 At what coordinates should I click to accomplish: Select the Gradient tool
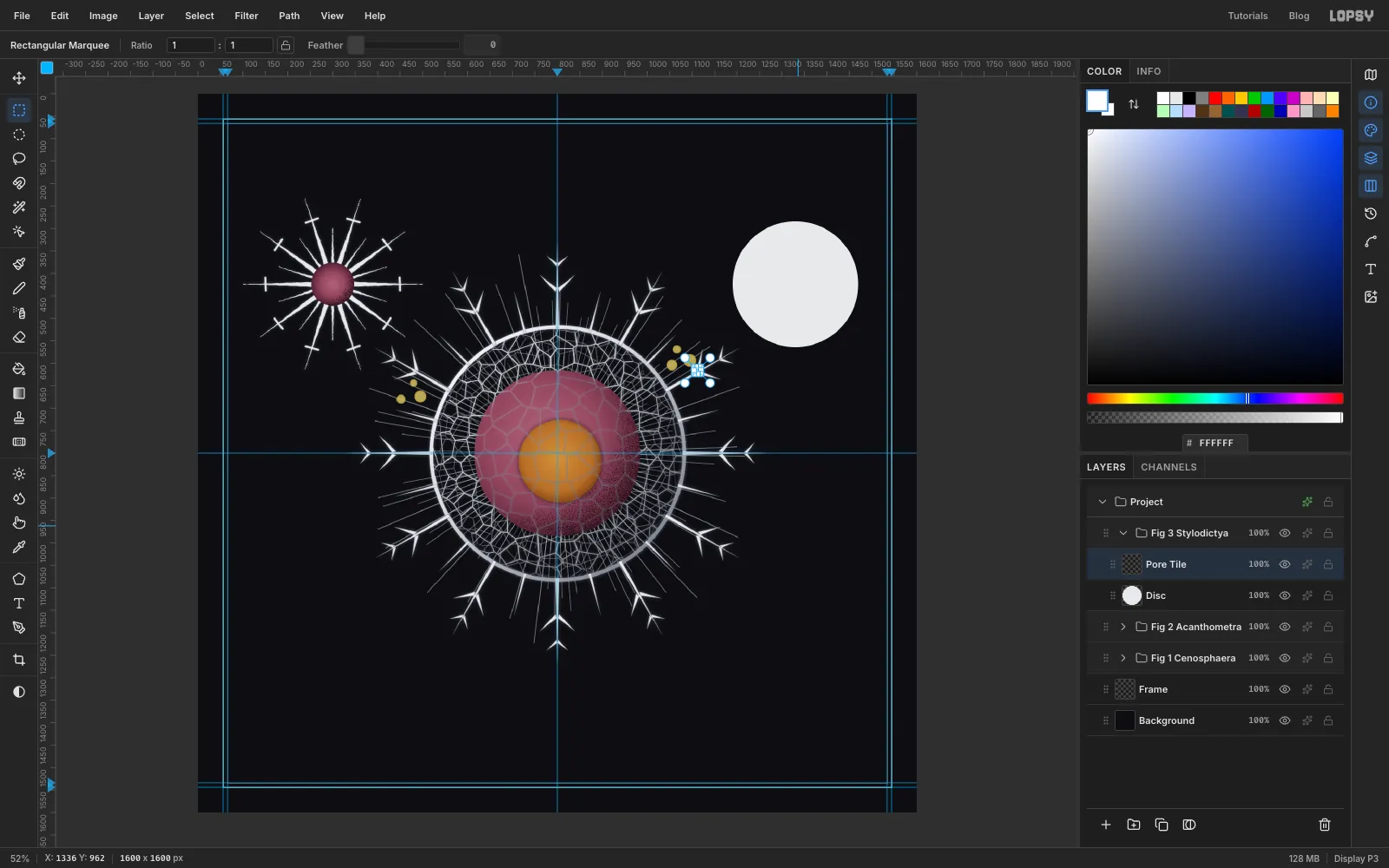click(19, 393)
